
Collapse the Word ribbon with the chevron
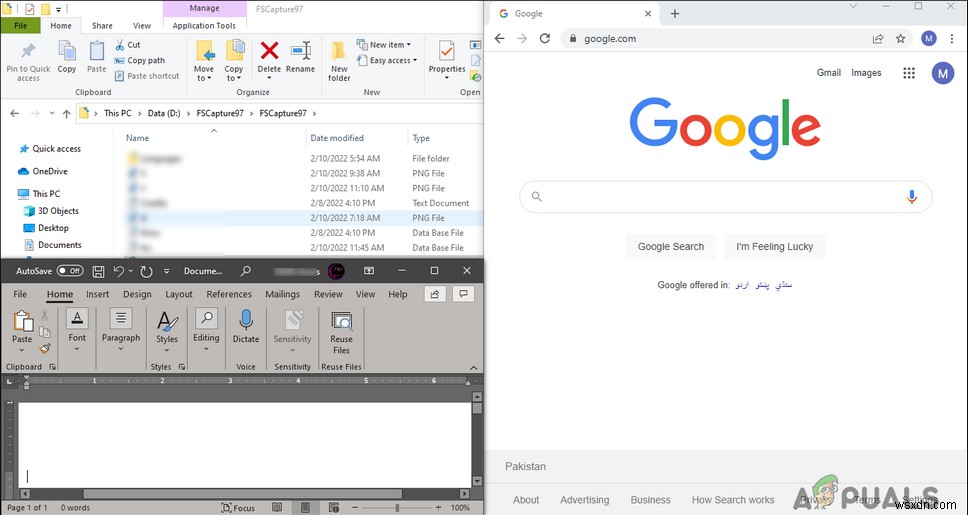(x=474, y=367)
